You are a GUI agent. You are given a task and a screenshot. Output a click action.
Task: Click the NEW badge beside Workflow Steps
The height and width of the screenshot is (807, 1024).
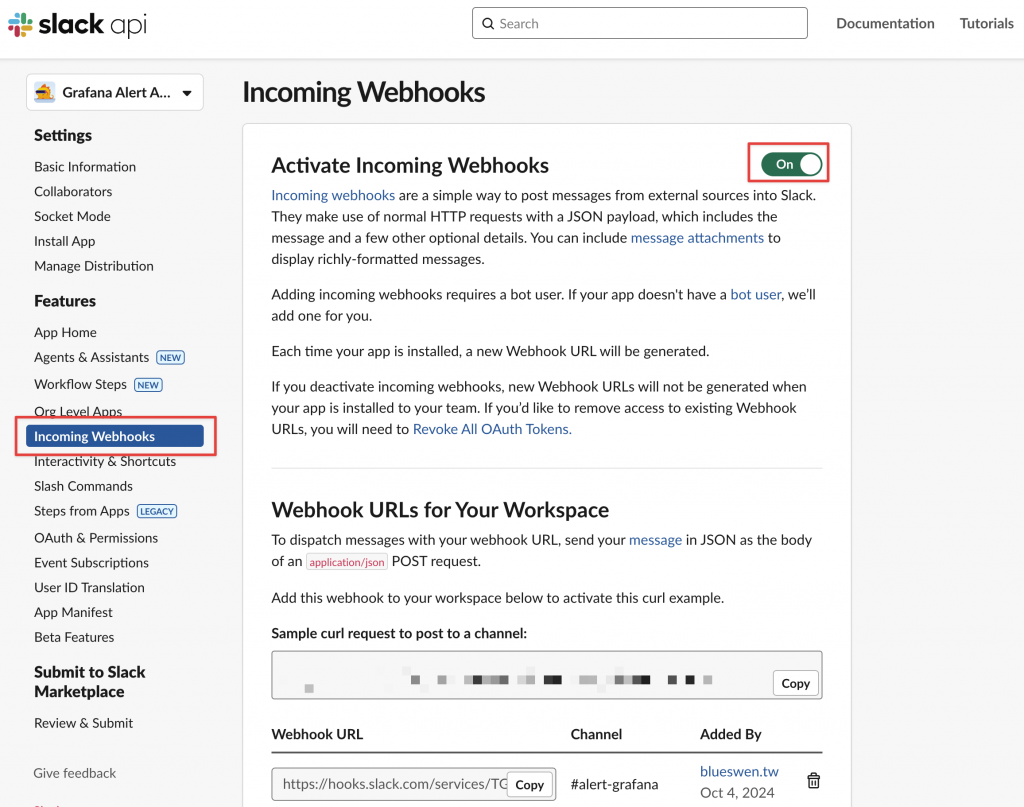(148, 385)
